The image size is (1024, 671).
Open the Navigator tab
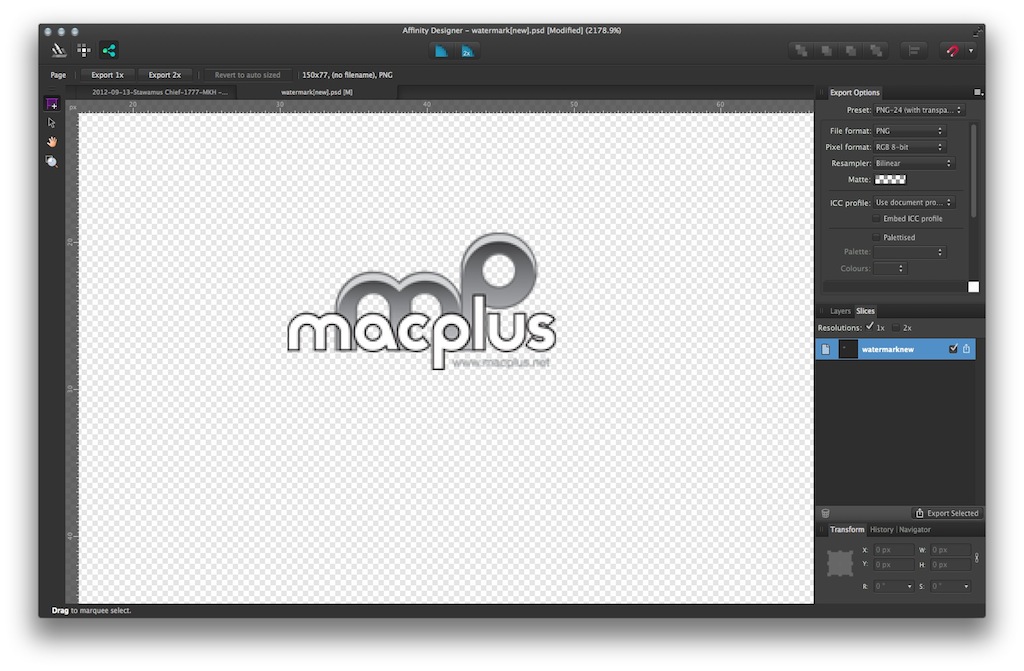click(915, 530)
